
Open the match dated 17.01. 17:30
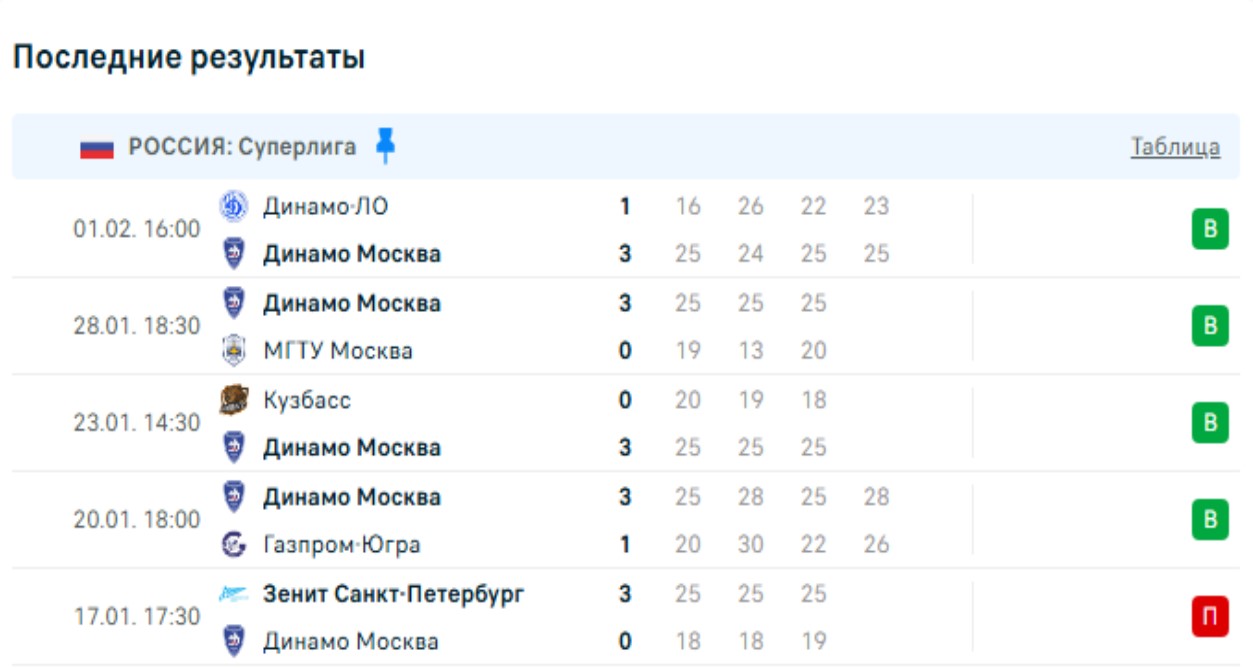pos(137,617)
